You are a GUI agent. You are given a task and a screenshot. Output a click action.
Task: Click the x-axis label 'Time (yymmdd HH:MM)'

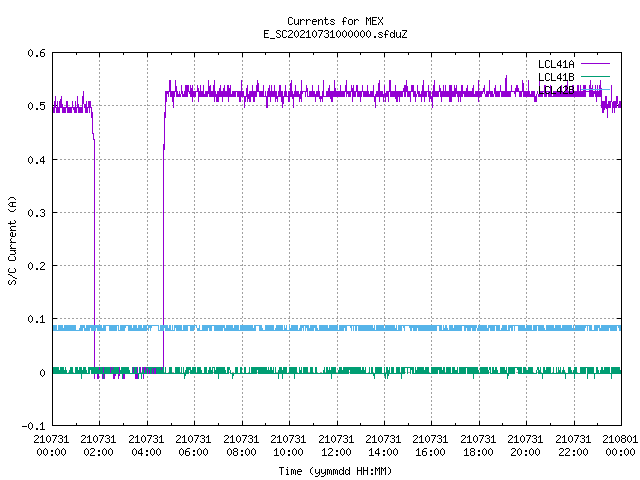click(335, 471)
